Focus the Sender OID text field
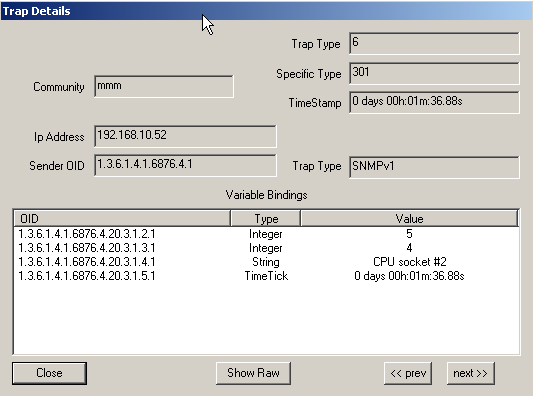 tap(185, 166)
